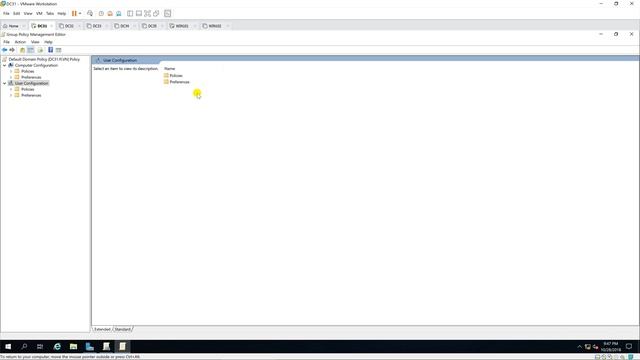Go back using the blue Back arrow

pos(4,50)
